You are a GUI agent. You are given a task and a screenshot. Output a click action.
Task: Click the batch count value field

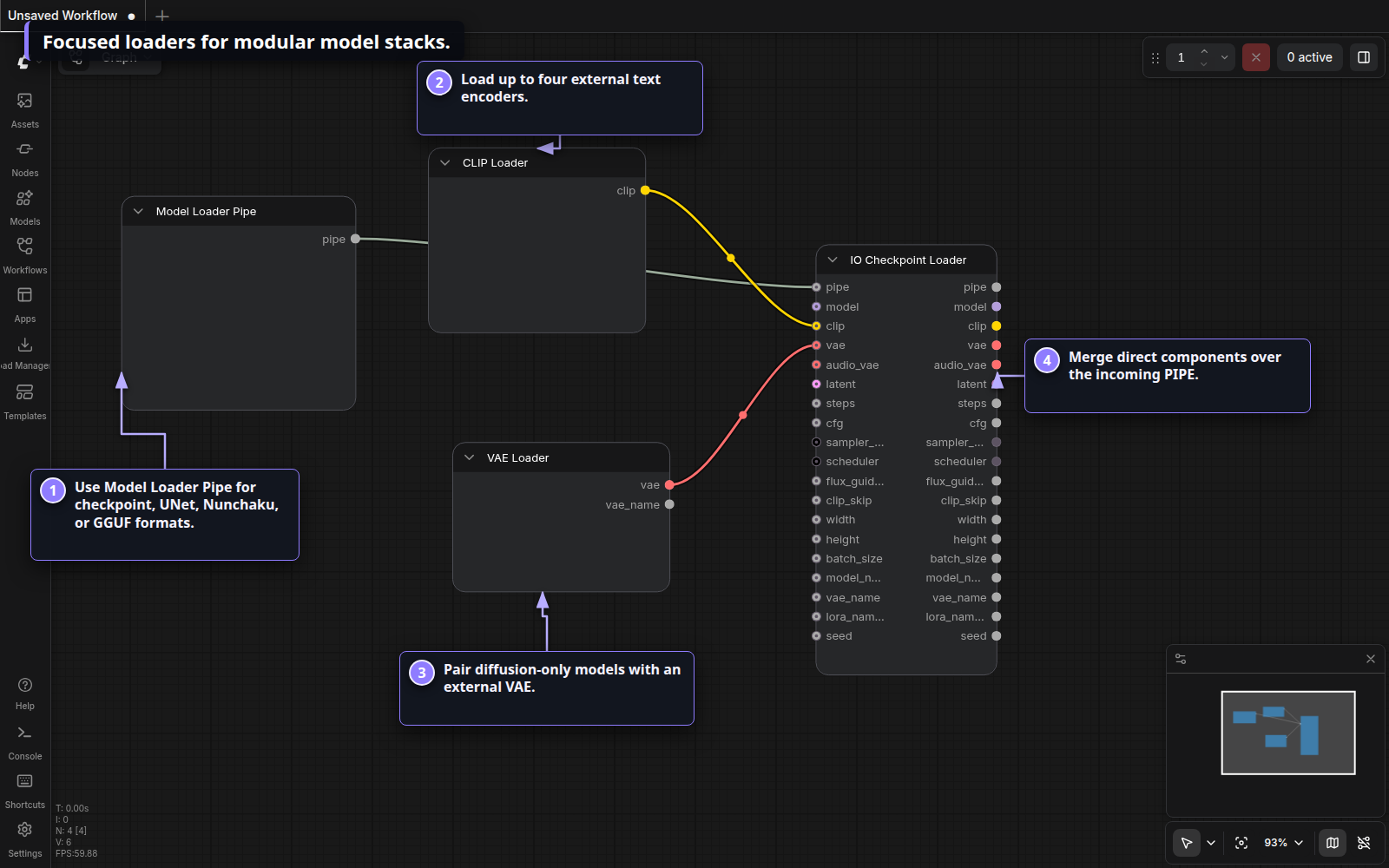tap(1182, 57)
